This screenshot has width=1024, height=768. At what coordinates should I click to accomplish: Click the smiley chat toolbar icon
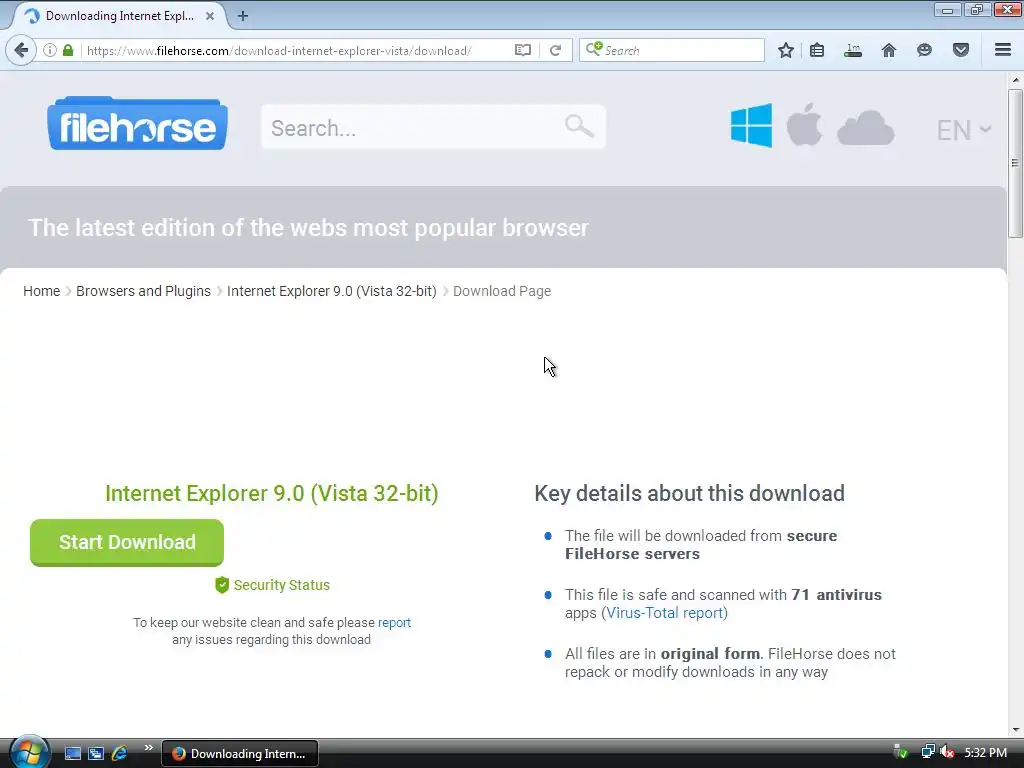(924, 50)
